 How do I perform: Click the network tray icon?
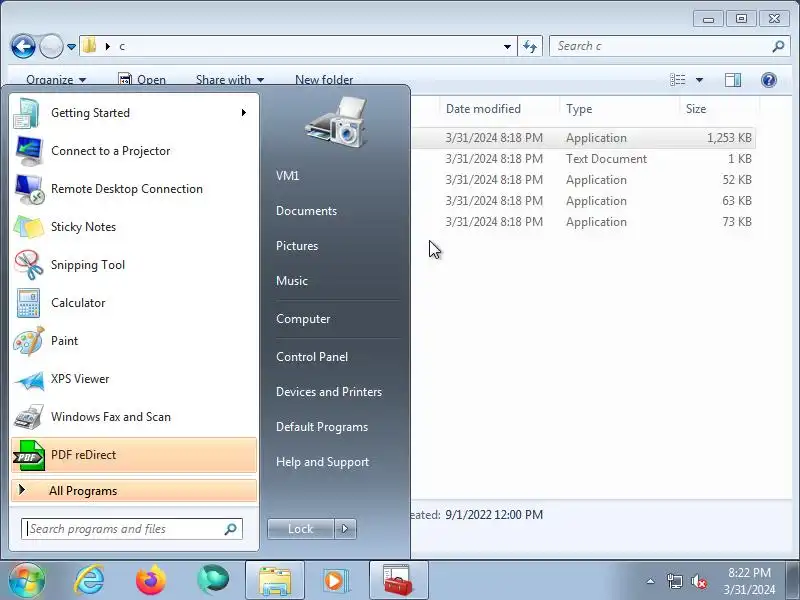click(674, 581)
